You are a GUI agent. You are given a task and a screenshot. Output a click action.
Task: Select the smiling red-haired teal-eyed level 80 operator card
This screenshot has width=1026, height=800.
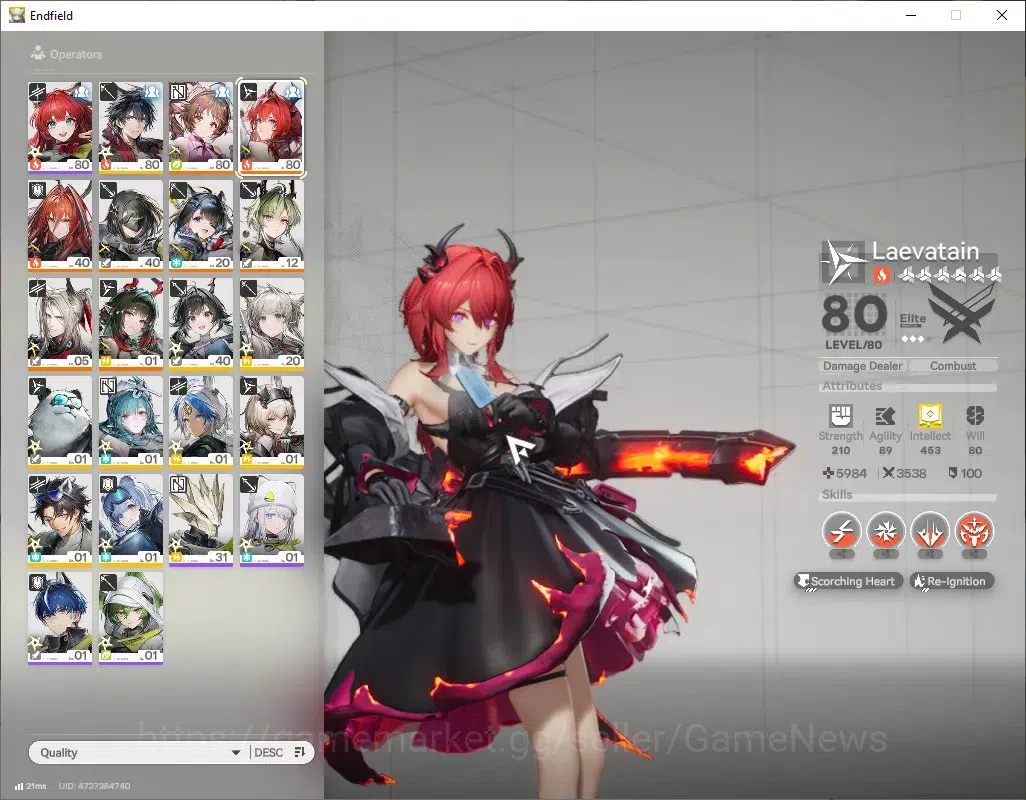(x=60, y=127)
